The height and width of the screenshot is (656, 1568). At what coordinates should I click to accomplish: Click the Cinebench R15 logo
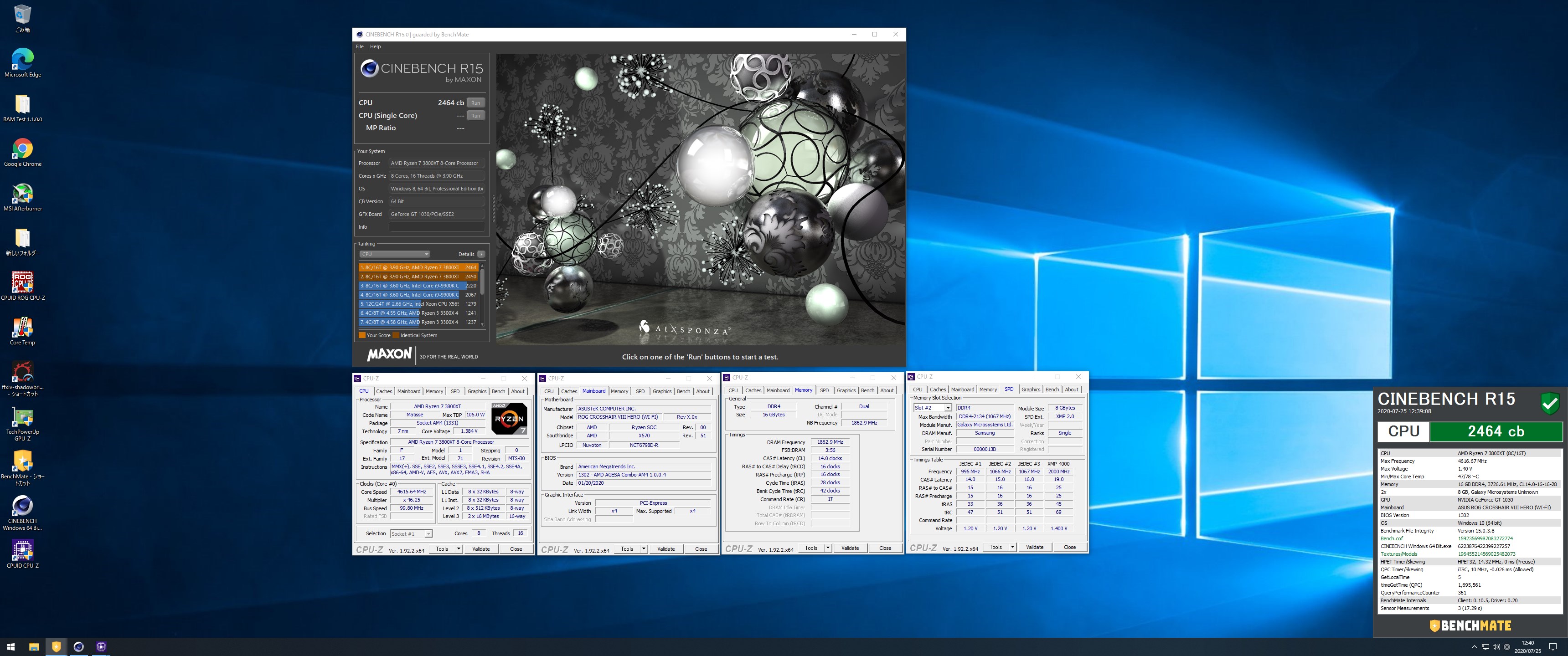coord(422,71)
